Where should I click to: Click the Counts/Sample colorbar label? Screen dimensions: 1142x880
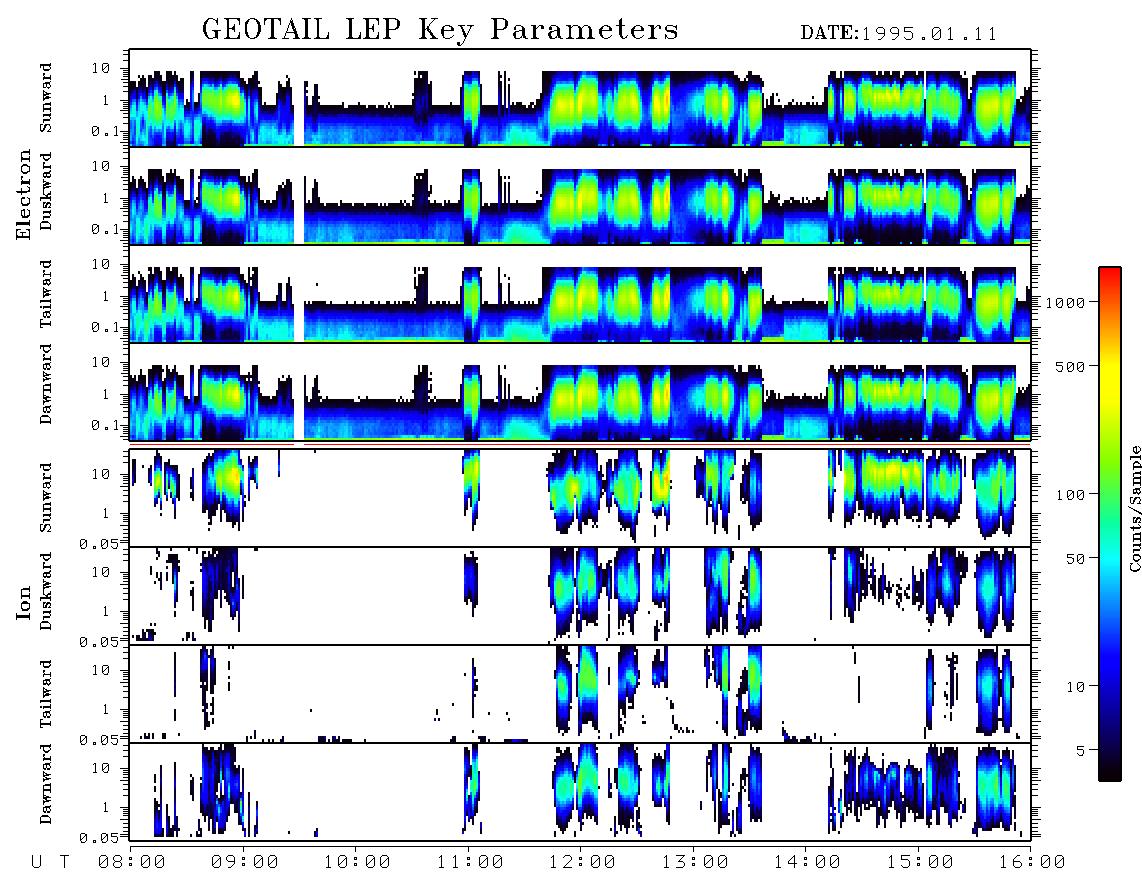1134,508
